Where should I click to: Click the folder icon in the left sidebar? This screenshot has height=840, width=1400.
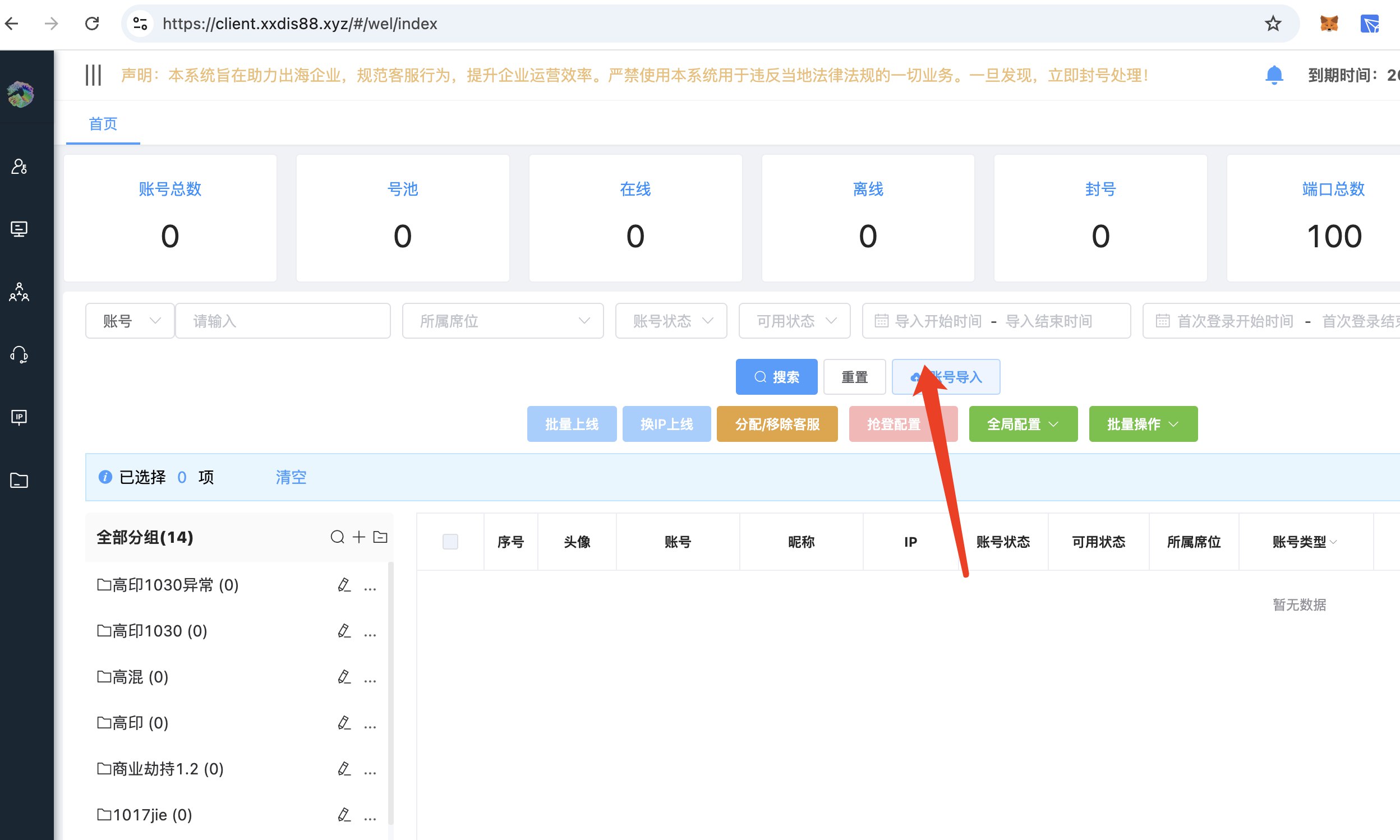click(19, 481)
